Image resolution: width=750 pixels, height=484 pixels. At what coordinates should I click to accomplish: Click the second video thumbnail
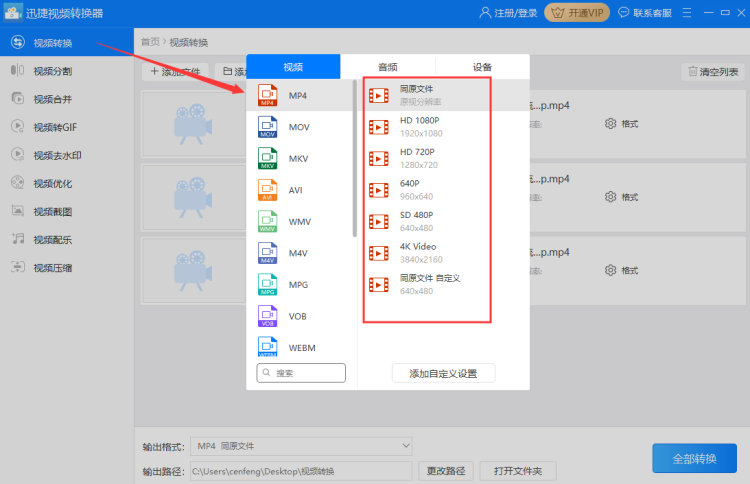pyautogui.click(x=194, y=197)
